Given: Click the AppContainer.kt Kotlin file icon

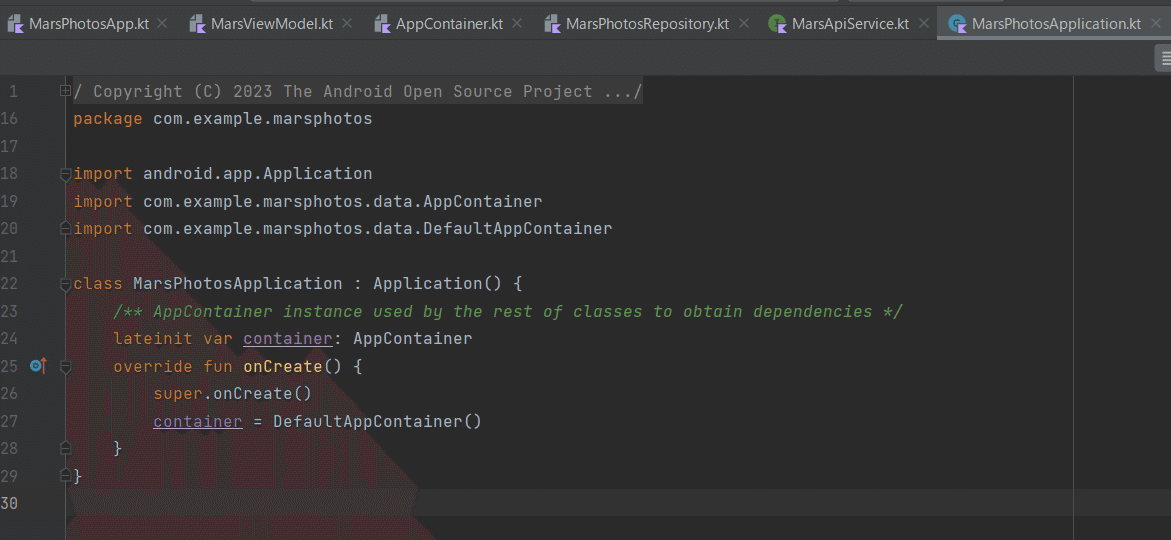Looking at the screenshot, I should click(x=382, y=24).
